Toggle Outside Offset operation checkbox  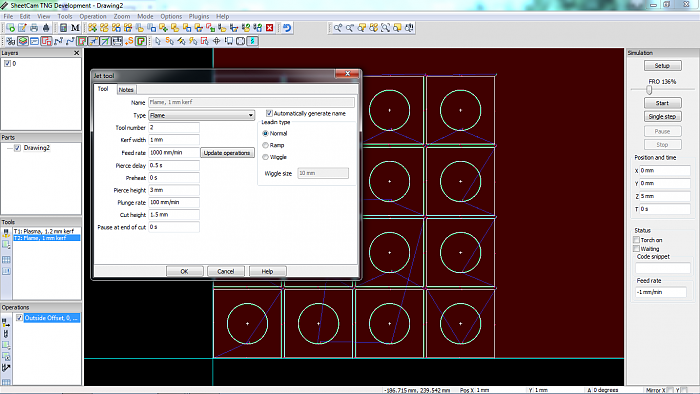[x=19, y=318]
